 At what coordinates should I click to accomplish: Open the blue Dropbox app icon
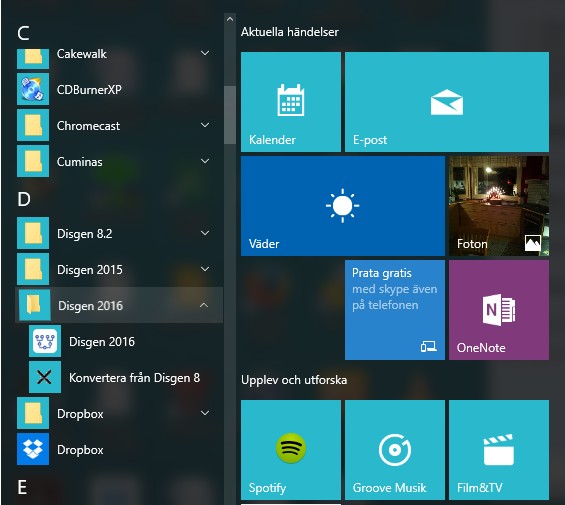point(33,449)
